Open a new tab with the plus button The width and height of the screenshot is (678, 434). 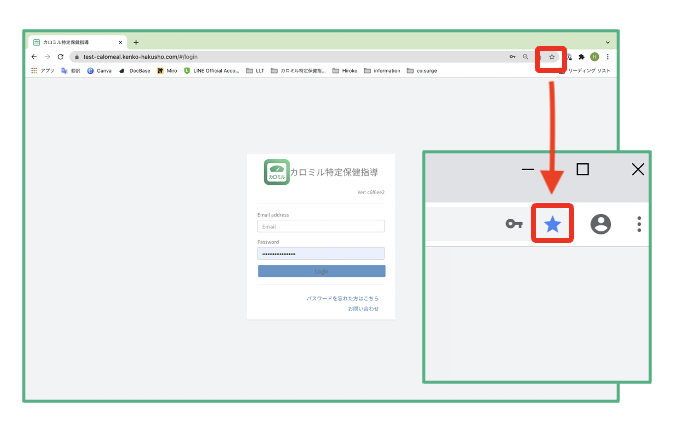pos(136,43)
